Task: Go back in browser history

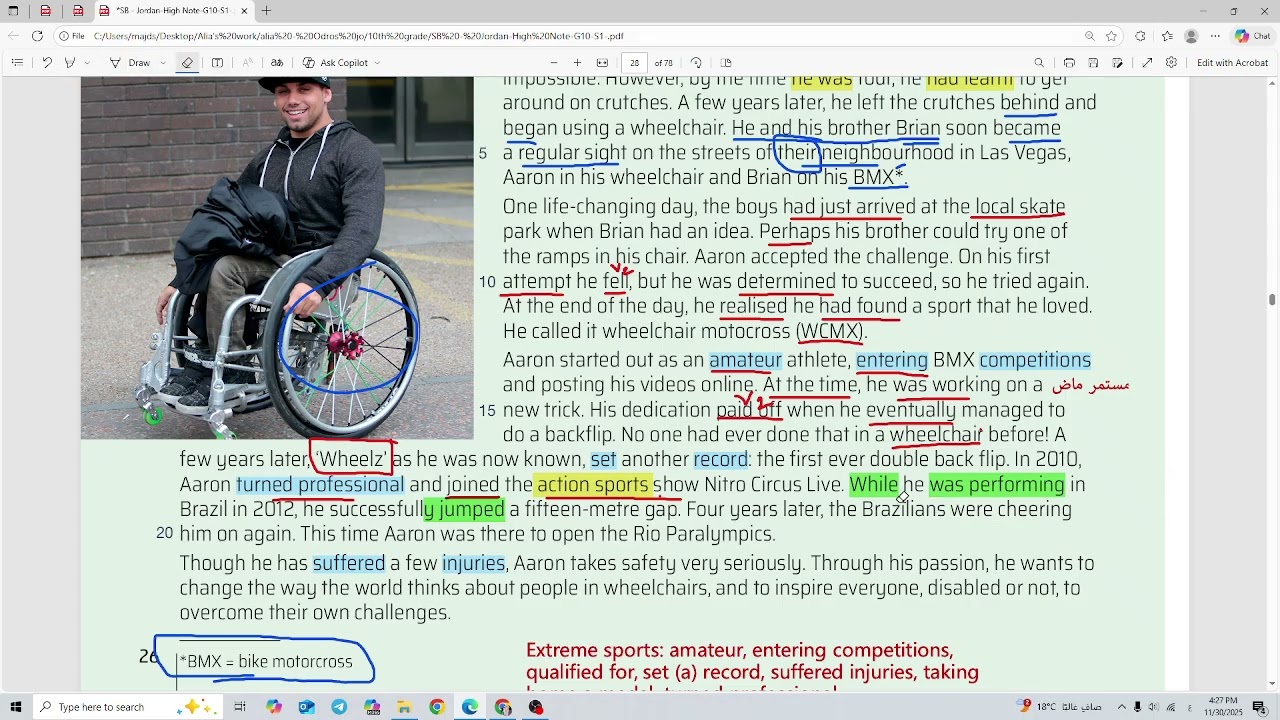Action: tap(13, 36)
